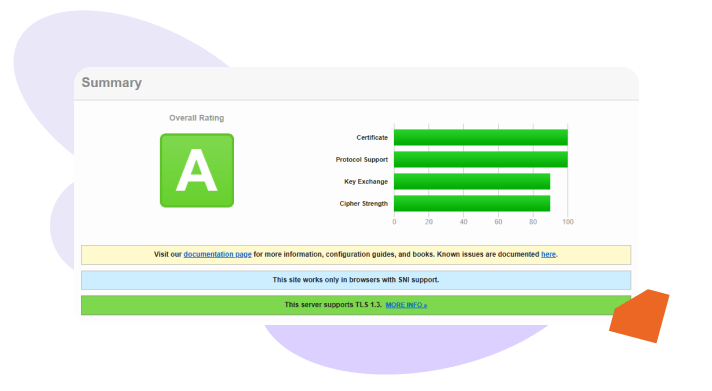Click the Key Exchange chart label
This screenshot has width=712, height=391.
click(x=366, y=181)
